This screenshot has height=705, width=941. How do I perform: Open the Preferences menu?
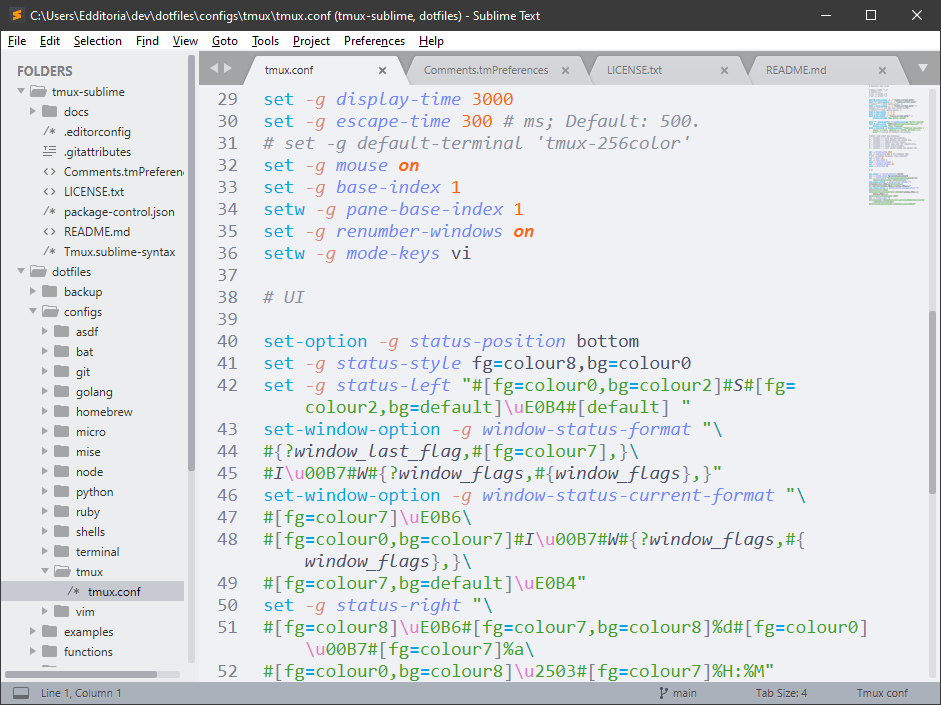[374, 41]
